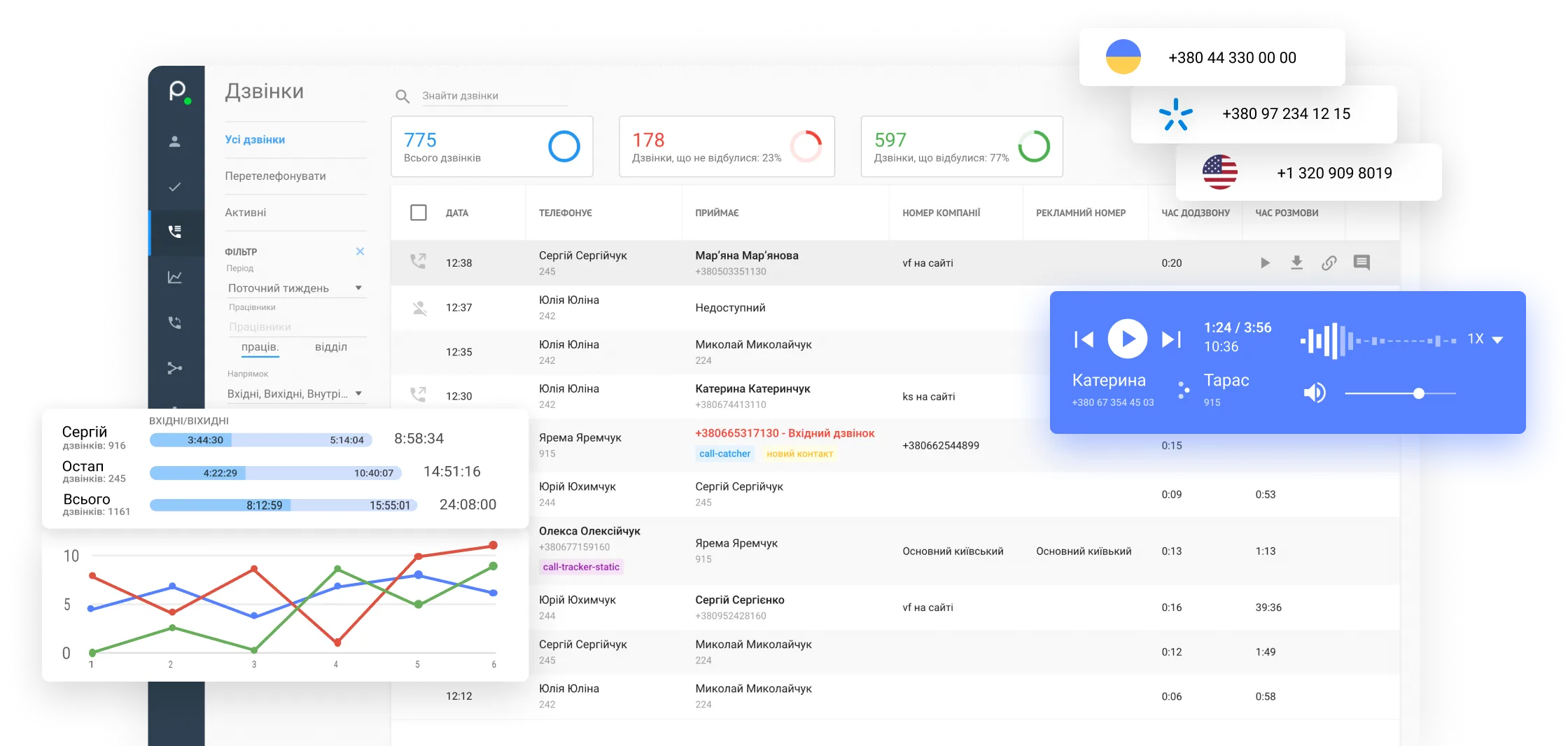Viewport: 1568px width, 746px height.
Task: Click the 'call-tracker-static' tag
Action: [581, 567]
